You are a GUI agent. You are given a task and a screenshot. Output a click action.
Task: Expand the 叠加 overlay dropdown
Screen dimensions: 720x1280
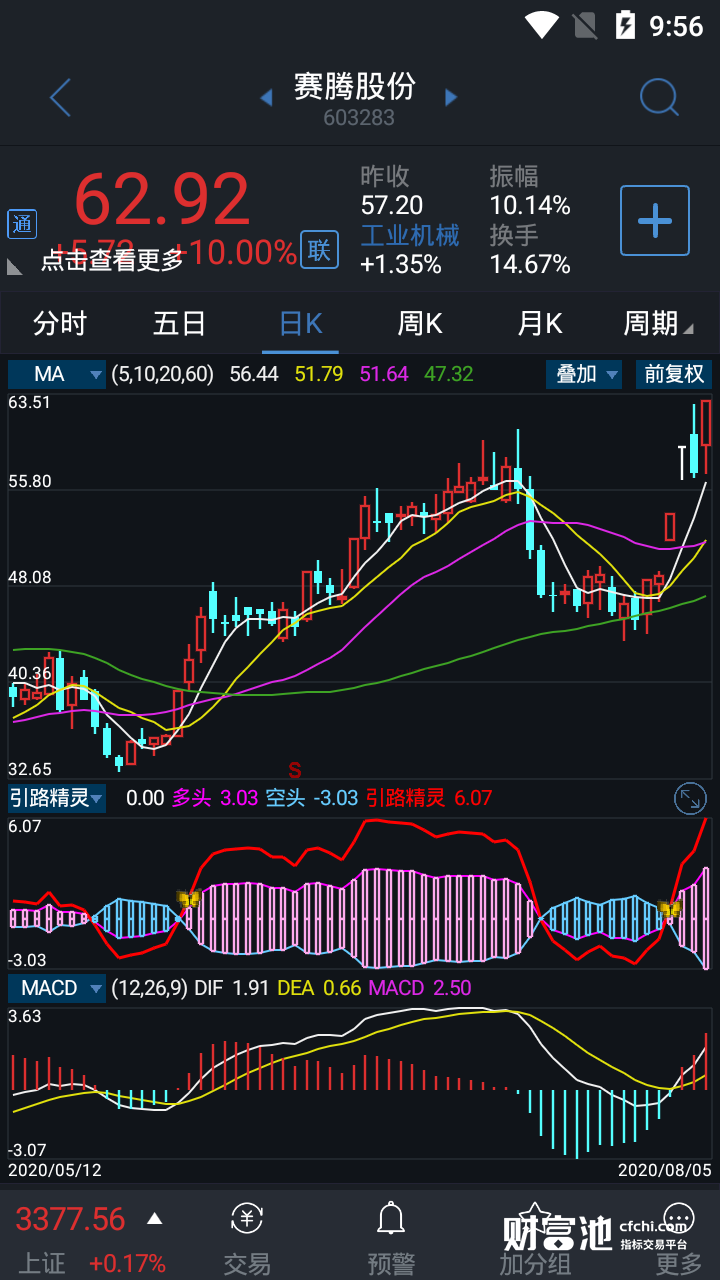pos(584,374)
